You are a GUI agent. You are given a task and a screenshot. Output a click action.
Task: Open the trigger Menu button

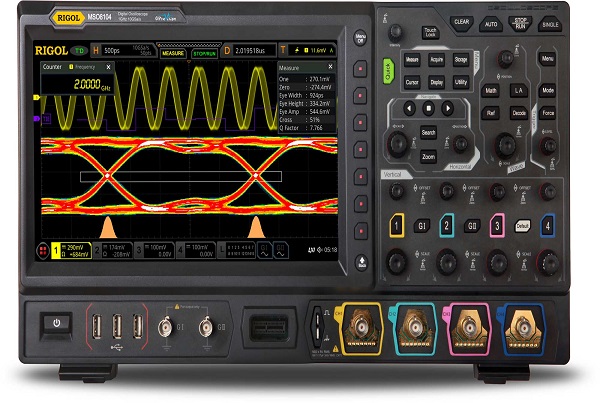click(547, 59)
